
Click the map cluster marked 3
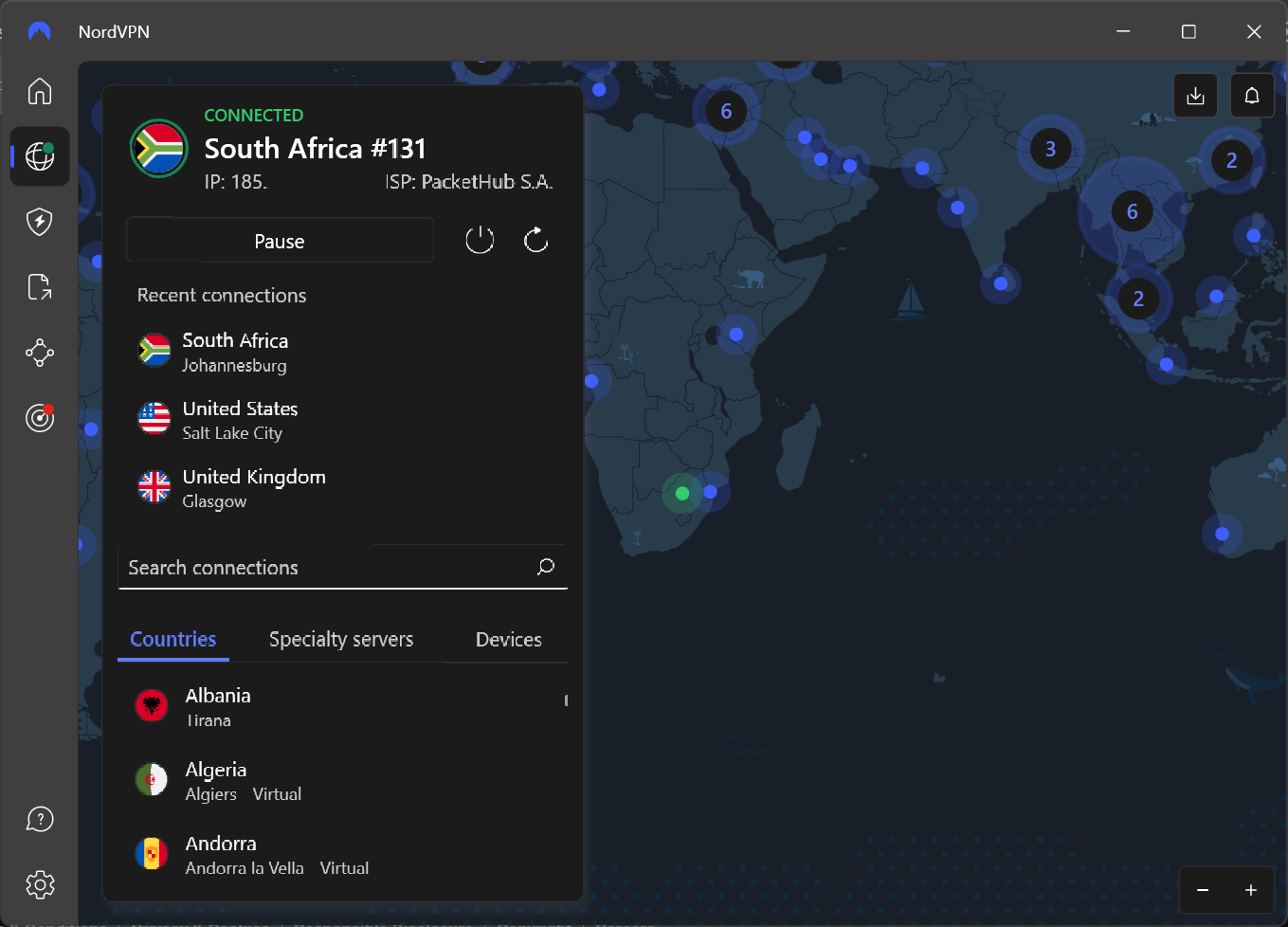(x=1050, y=149)
